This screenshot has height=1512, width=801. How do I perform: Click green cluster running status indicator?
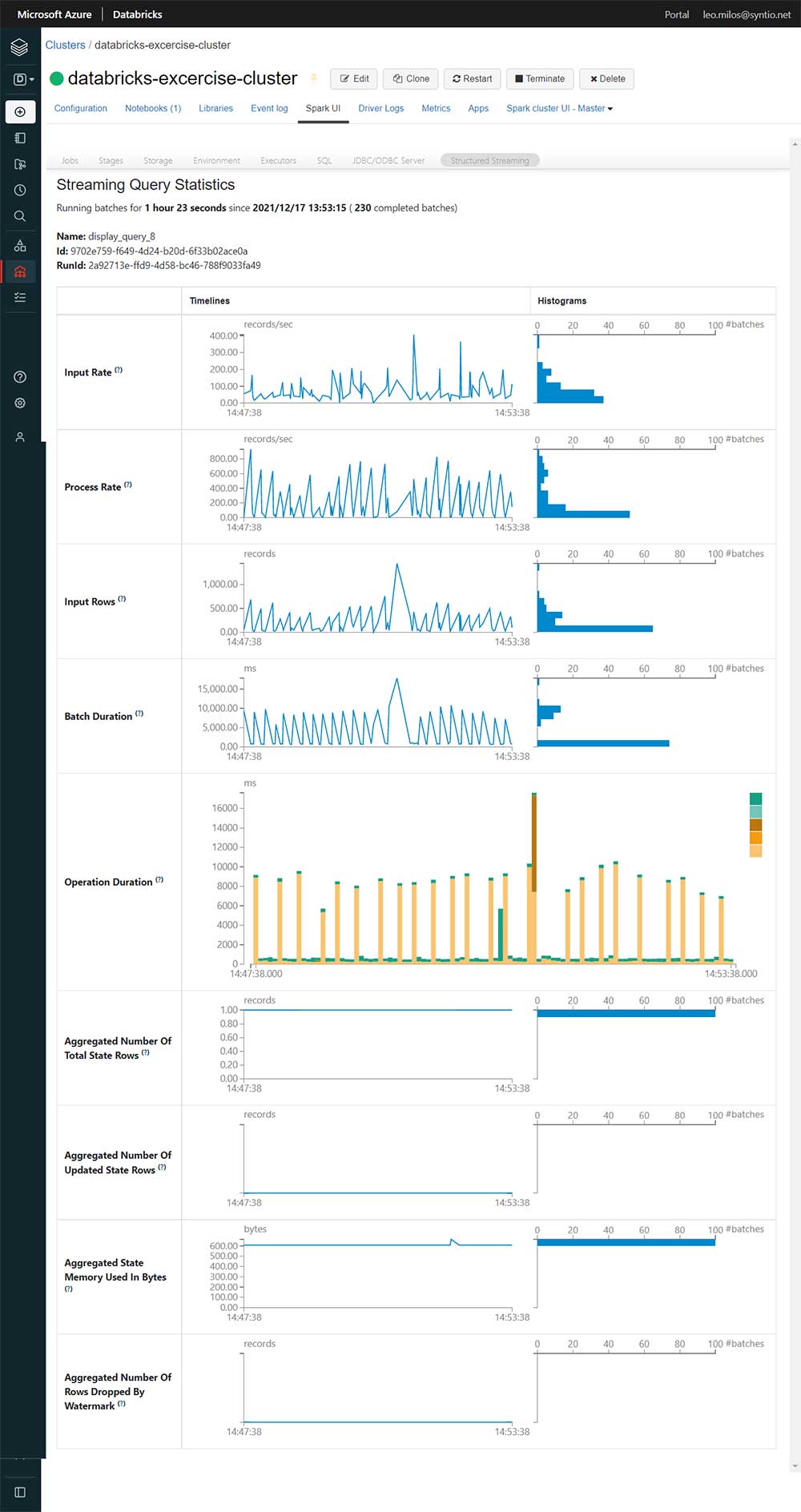tap(56, 78)
